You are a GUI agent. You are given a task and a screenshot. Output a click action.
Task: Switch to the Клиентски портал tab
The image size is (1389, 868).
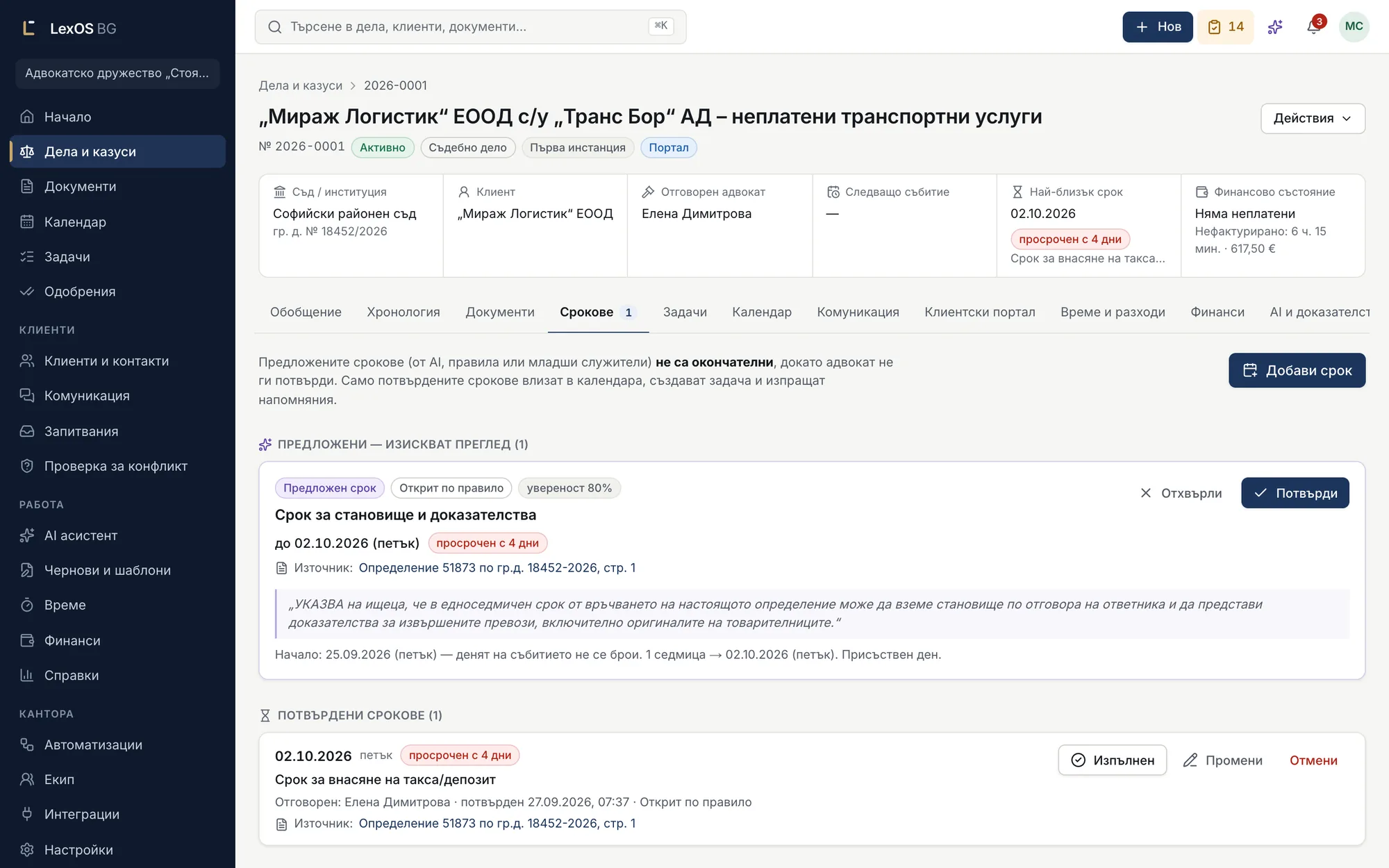pyautogui.click(x=979, y=312)
